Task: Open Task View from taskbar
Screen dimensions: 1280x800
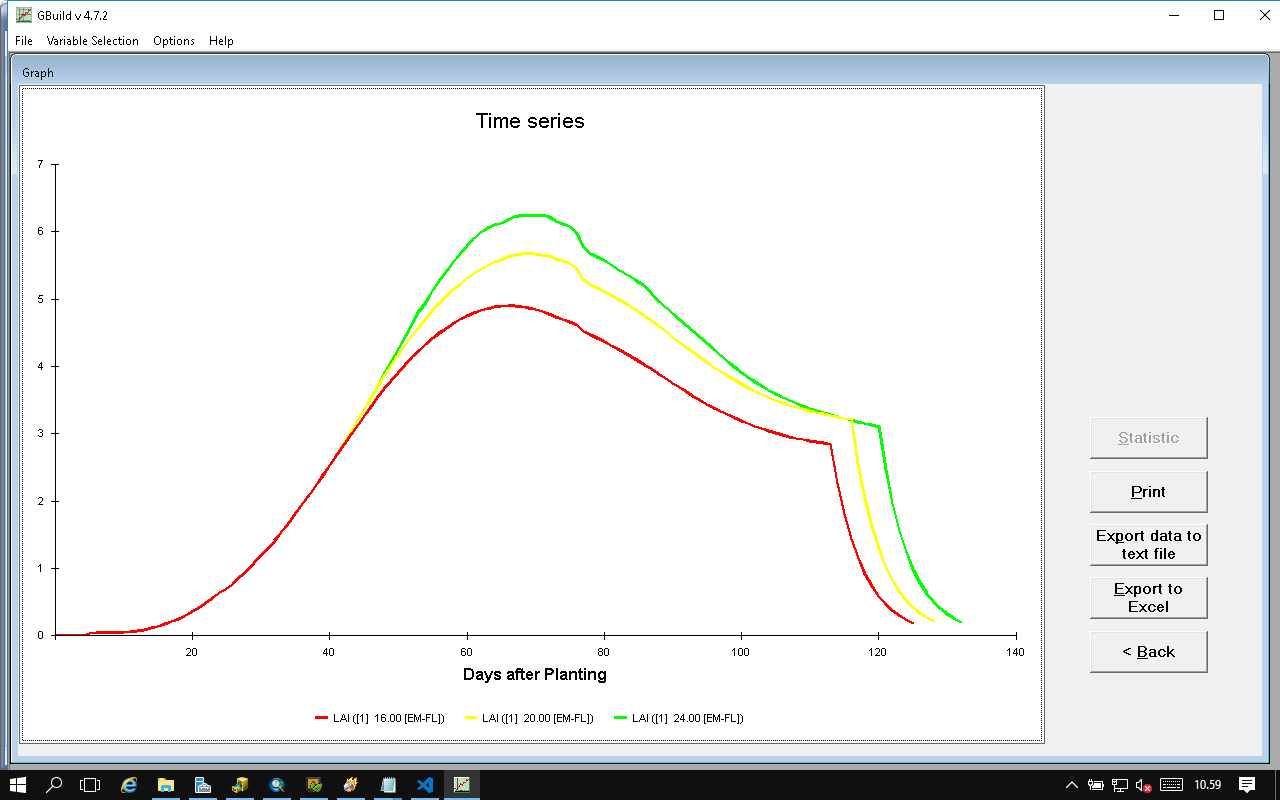Action: tap(91, 785)
